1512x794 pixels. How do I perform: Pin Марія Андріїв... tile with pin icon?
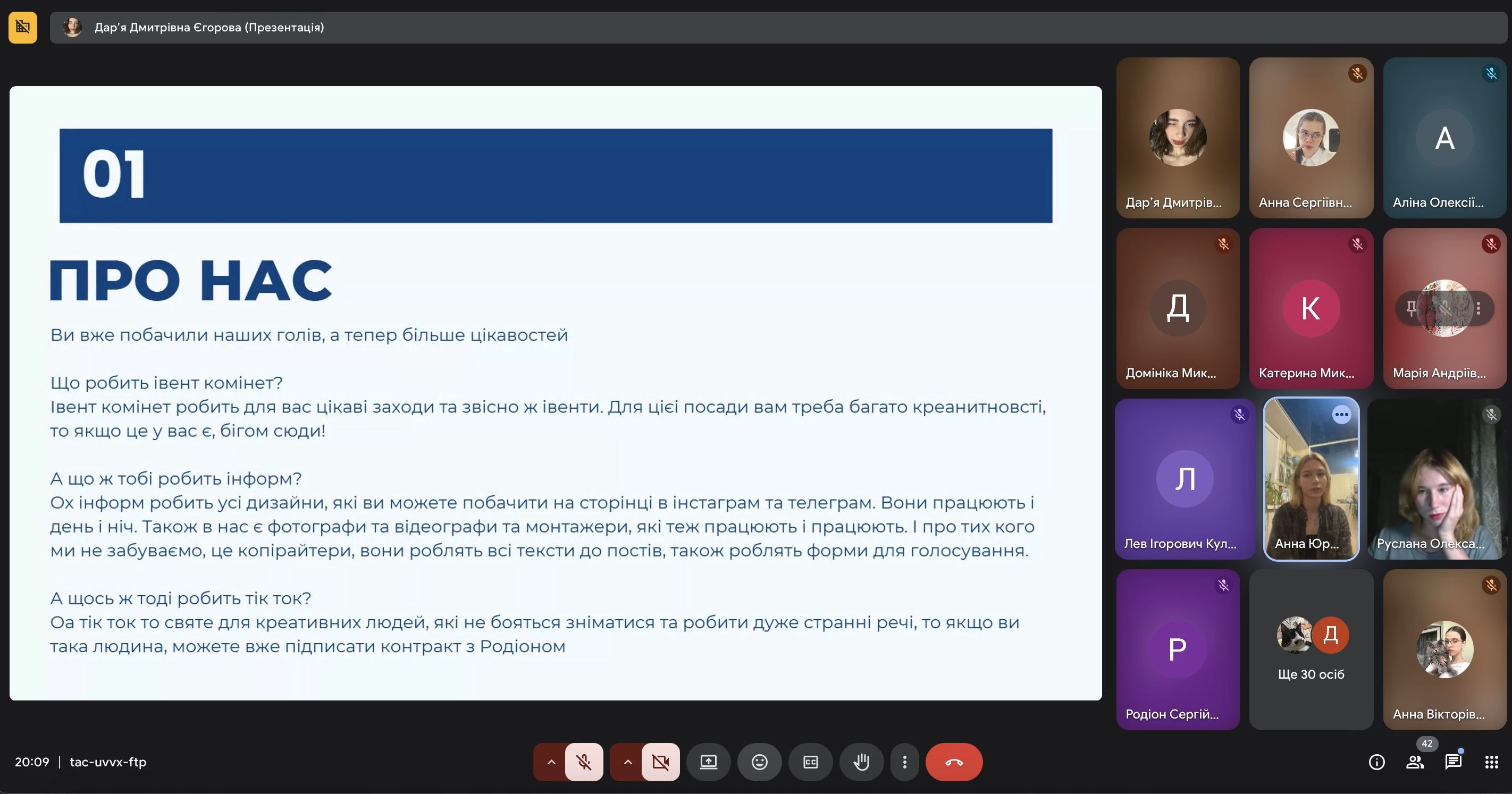1411,308
